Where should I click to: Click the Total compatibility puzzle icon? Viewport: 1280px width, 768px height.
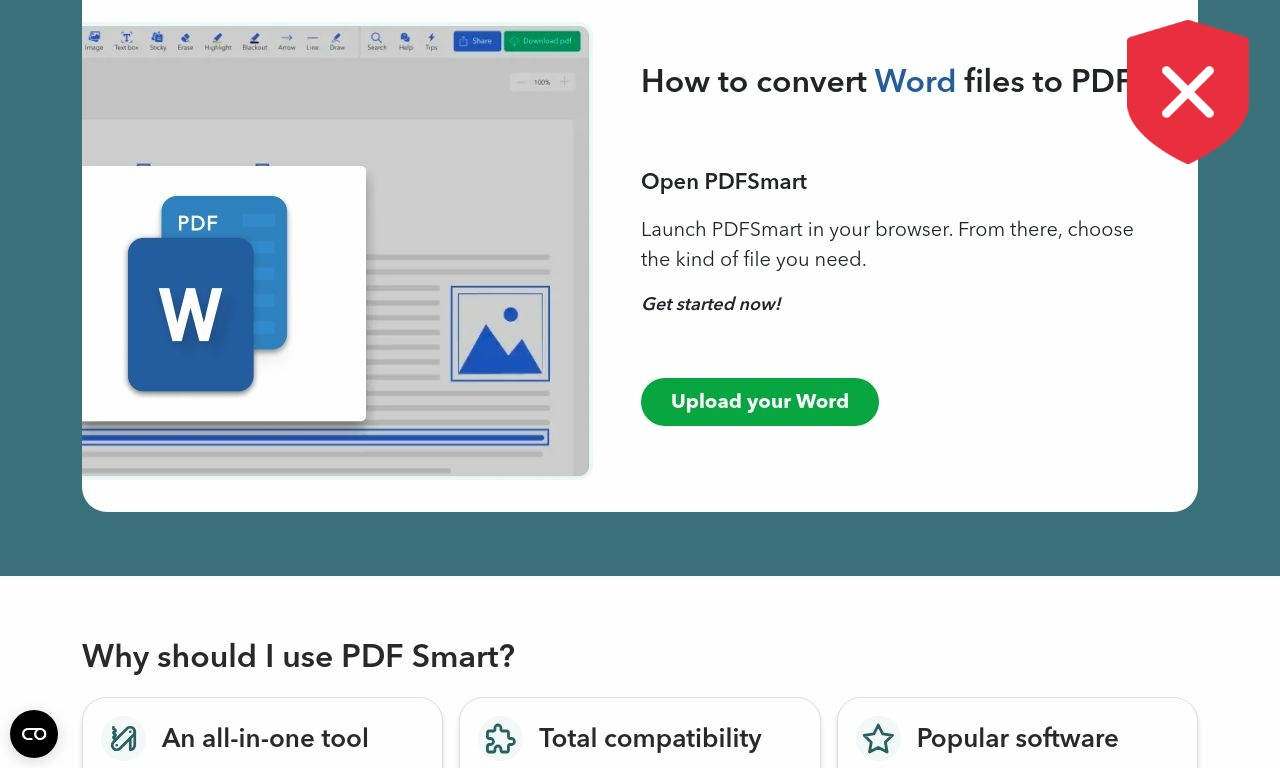pos(501,739)
